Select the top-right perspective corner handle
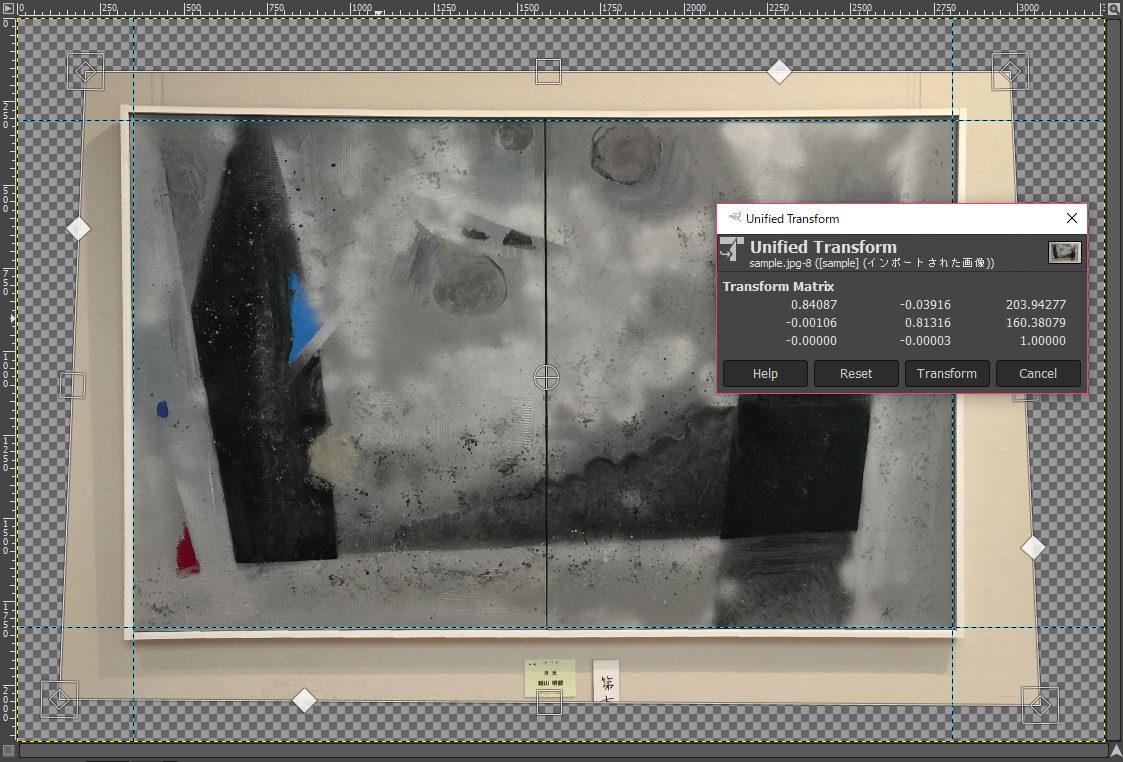This screenshot has width=1123, height=762. pyautogui.click(x=1010, y=72)
